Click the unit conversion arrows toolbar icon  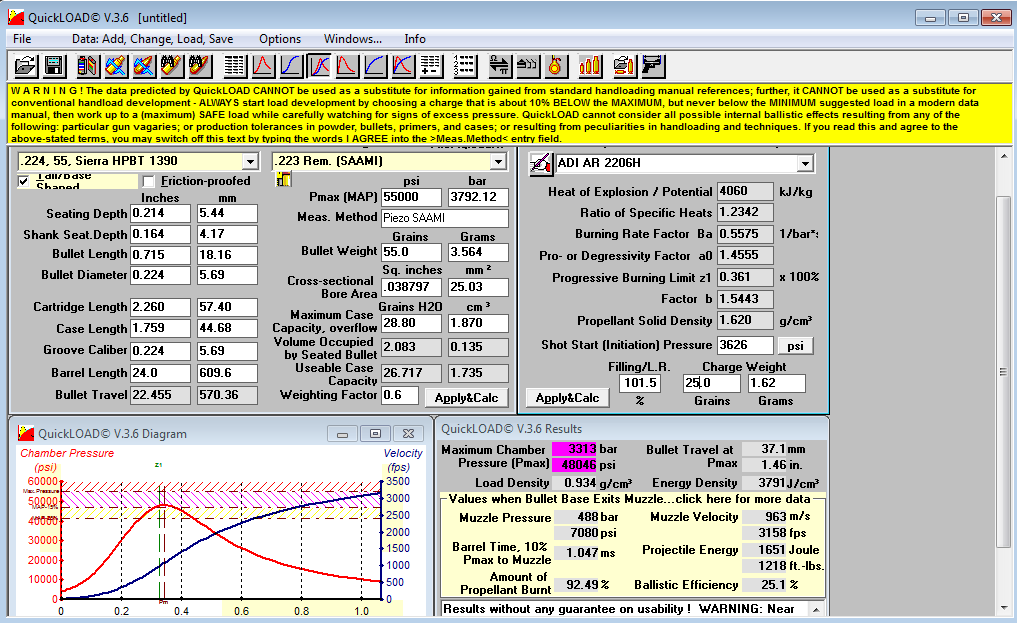[499, 65]
